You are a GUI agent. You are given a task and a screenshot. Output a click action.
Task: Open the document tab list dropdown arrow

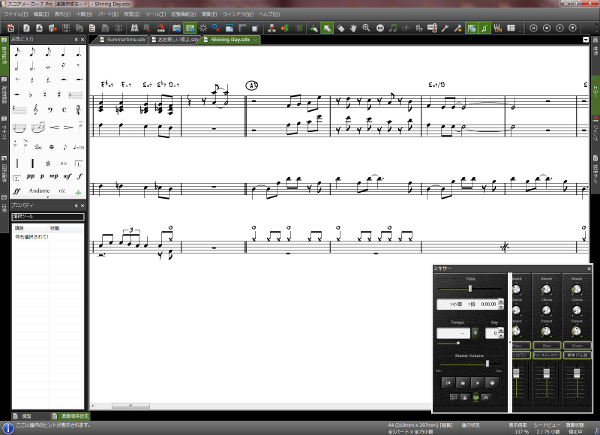(x=585, y=40)
